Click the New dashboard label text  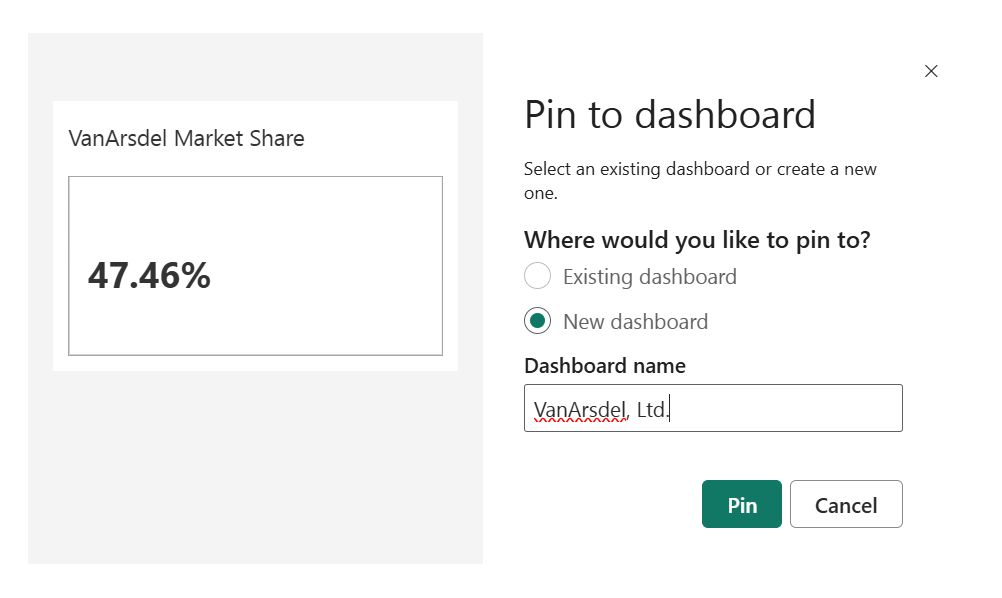click(x=635, y=321)
